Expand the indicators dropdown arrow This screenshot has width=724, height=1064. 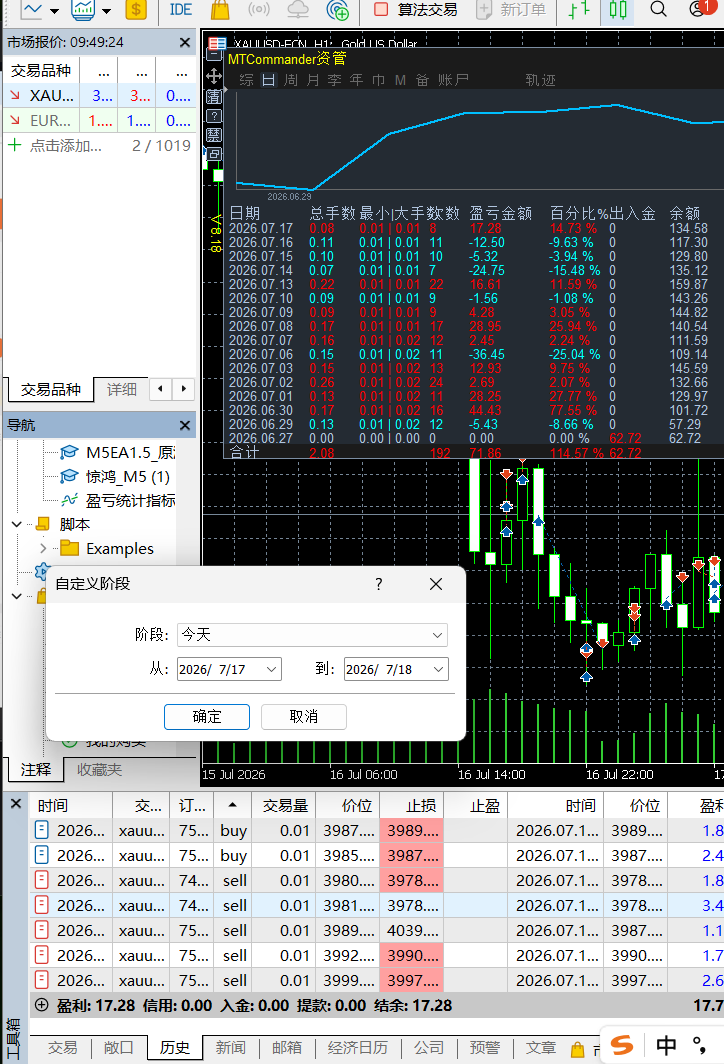(107, 11)
